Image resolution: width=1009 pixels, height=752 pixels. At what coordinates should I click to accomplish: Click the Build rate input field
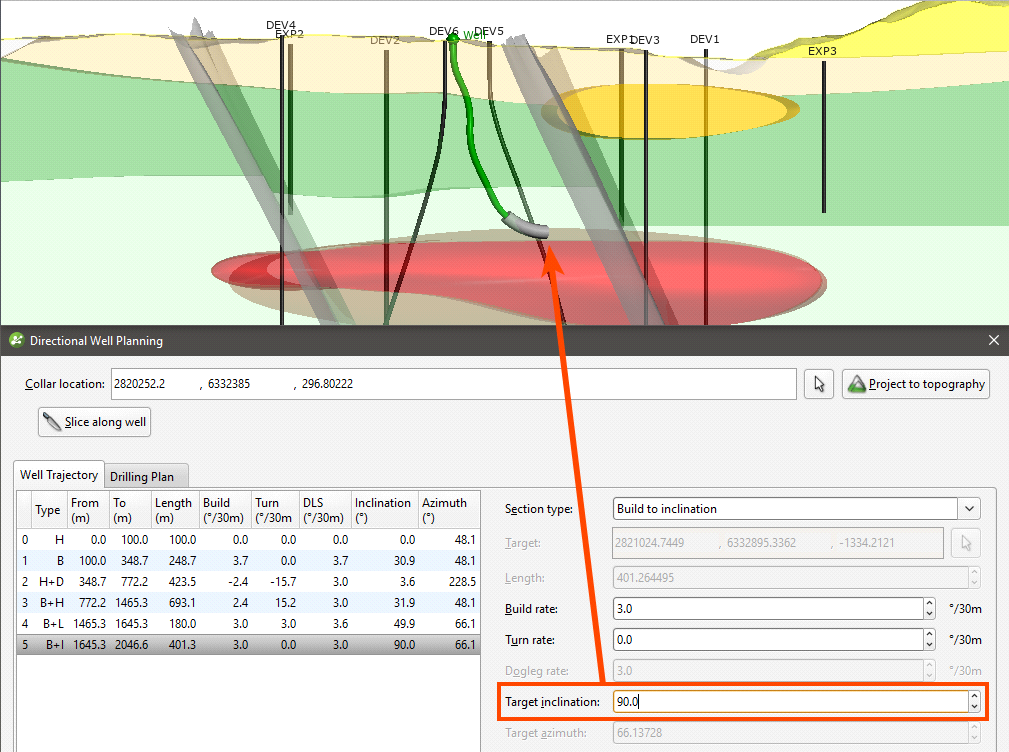click(x=770, y=609)
